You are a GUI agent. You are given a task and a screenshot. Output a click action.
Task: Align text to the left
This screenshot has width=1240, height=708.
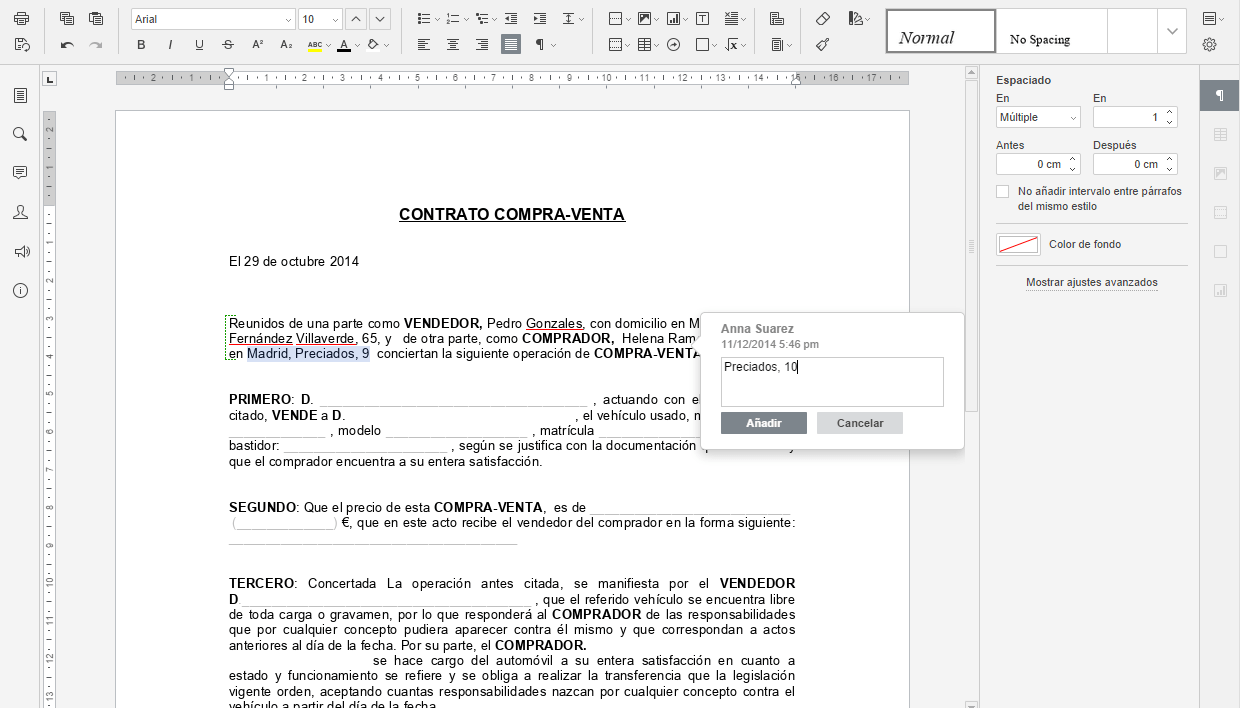click(424, 44)
